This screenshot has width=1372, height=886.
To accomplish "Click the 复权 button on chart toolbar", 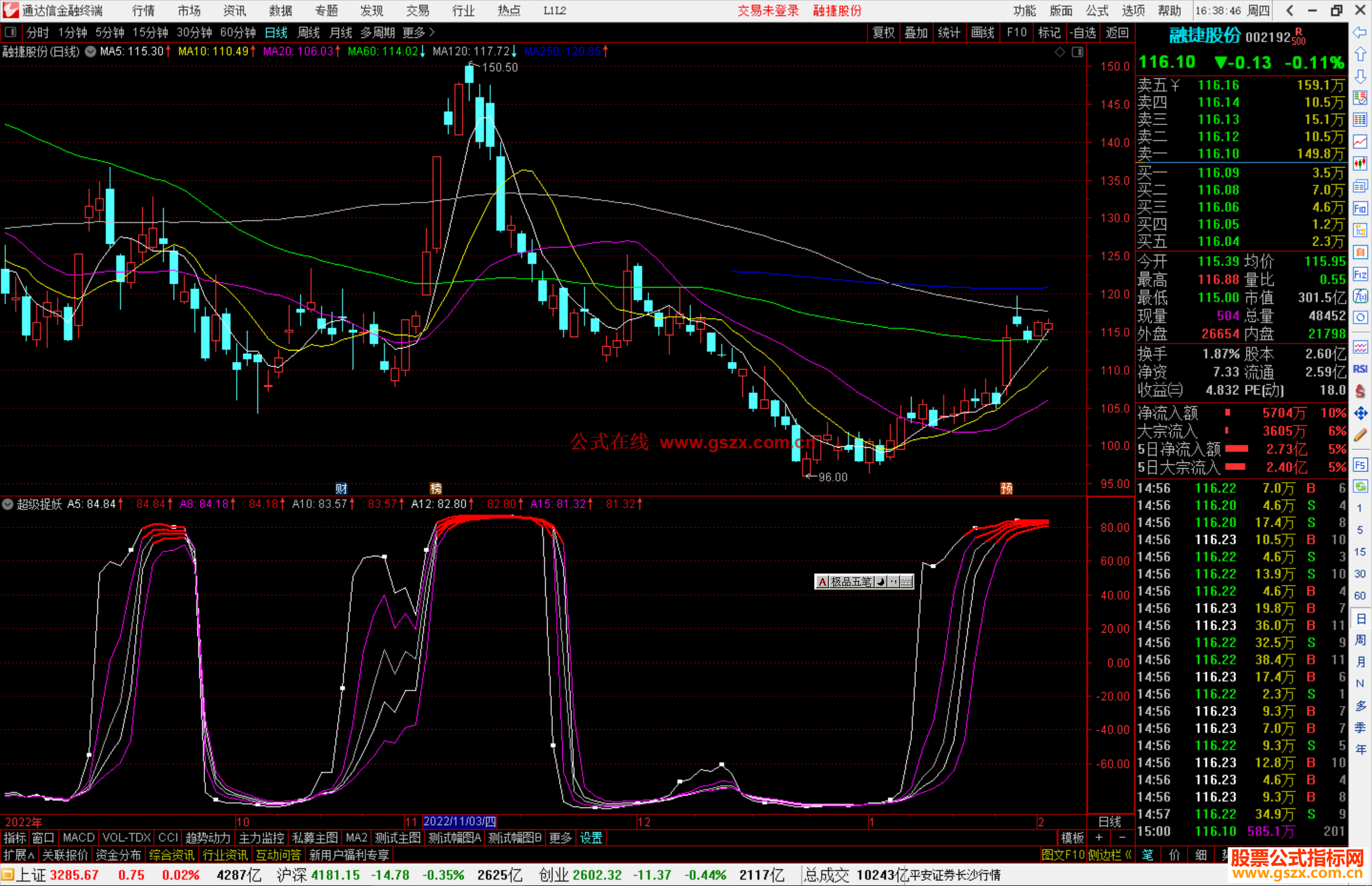I will click(884, 32).
